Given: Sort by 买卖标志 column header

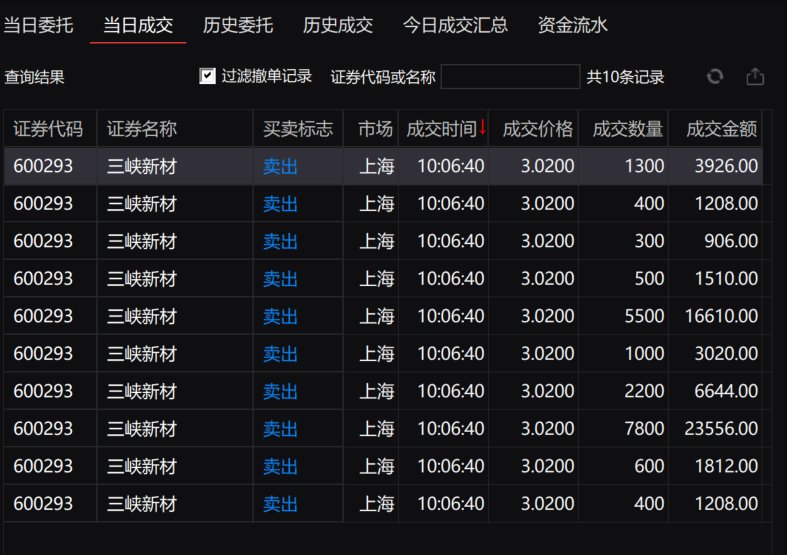Looking at the screenshot, I should (298, 129).
